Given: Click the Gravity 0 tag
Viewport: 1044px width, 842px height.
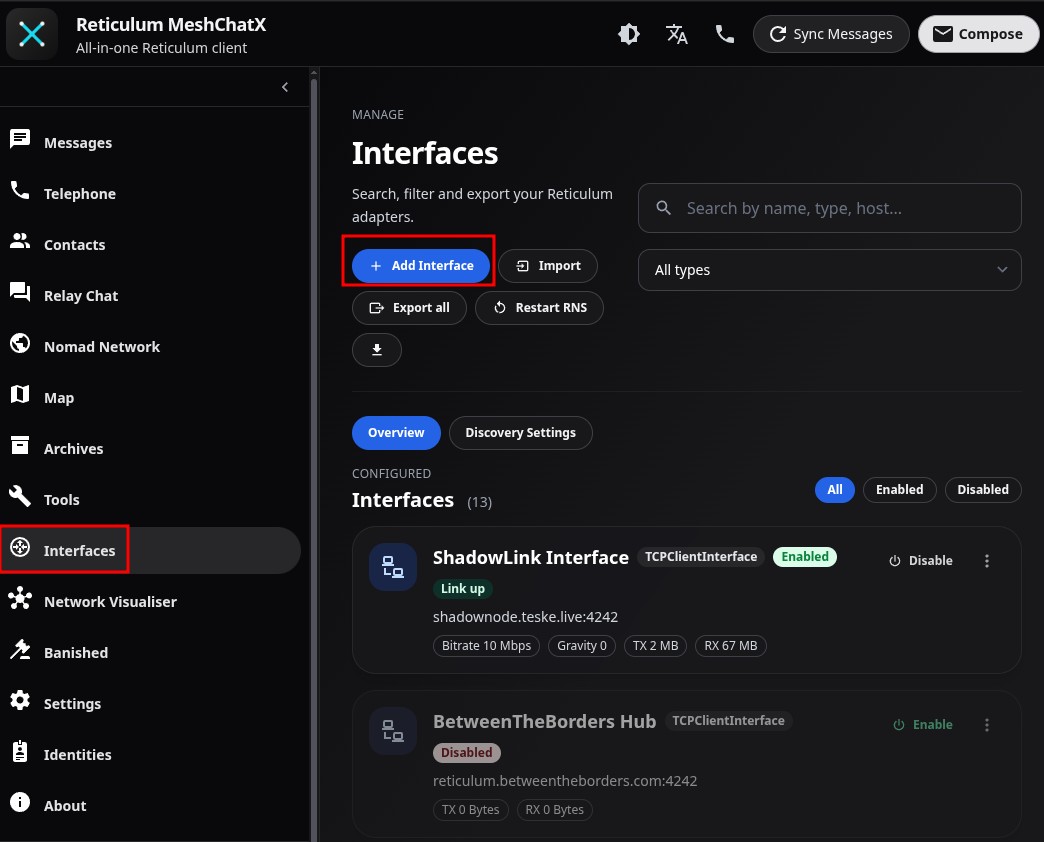Looking at the screenshot, I should click(x=582, y=646).
